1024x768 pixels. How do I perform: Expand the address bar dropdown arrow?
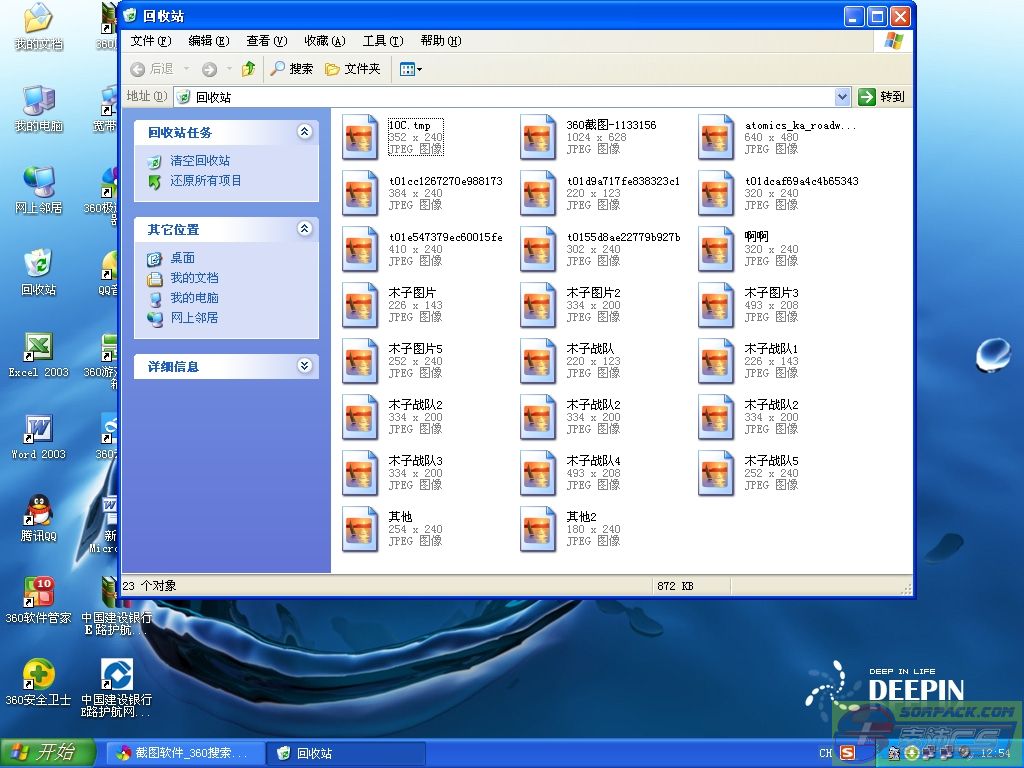[x=842, y=97]
